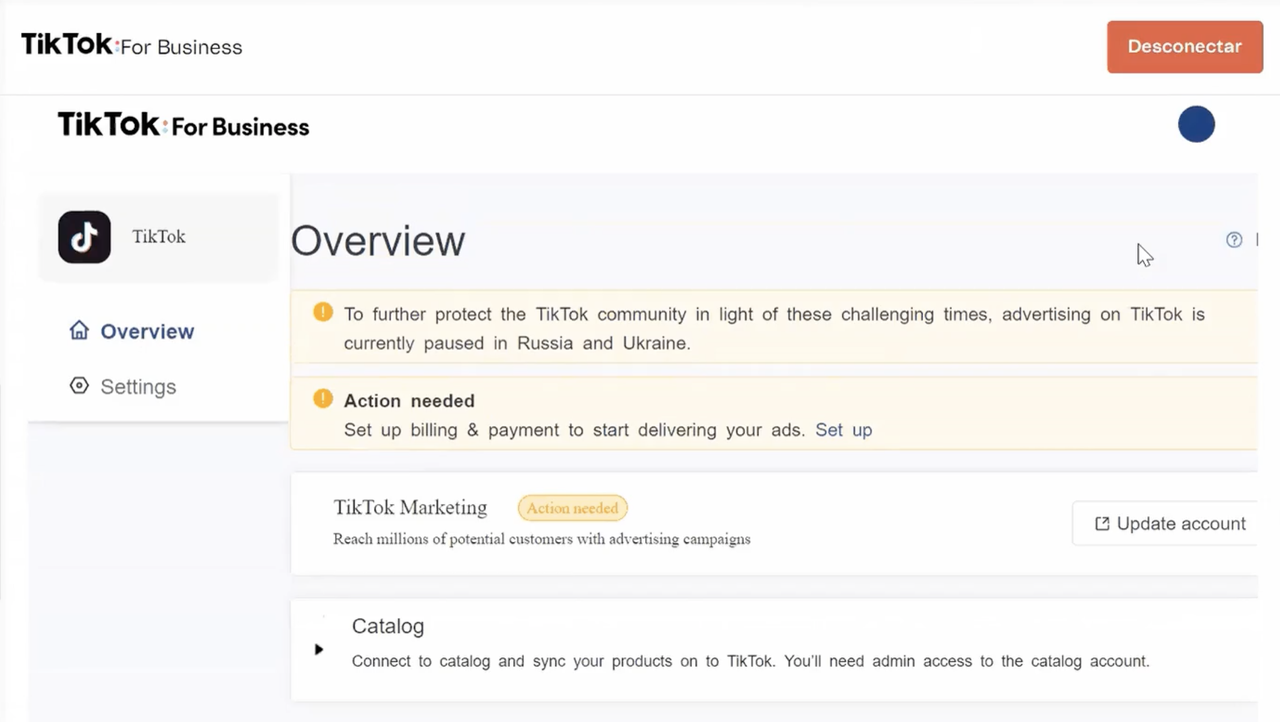The width and height of the screenshot is (1280, 722).
Task: Click the Desconectar button
Action: (1185, 47)
